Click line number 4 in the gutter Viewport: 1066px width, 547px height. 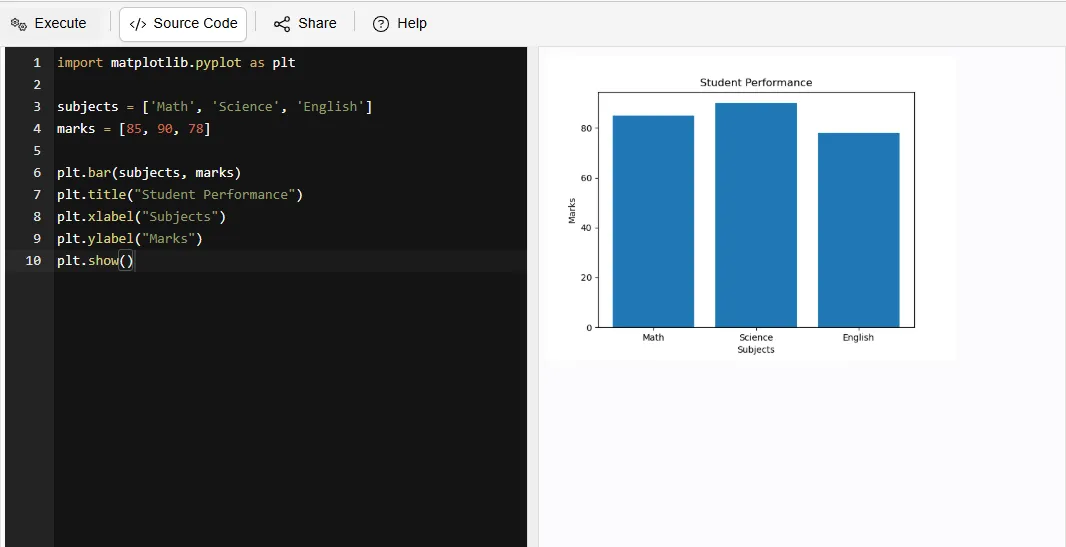tap(37, 128)
